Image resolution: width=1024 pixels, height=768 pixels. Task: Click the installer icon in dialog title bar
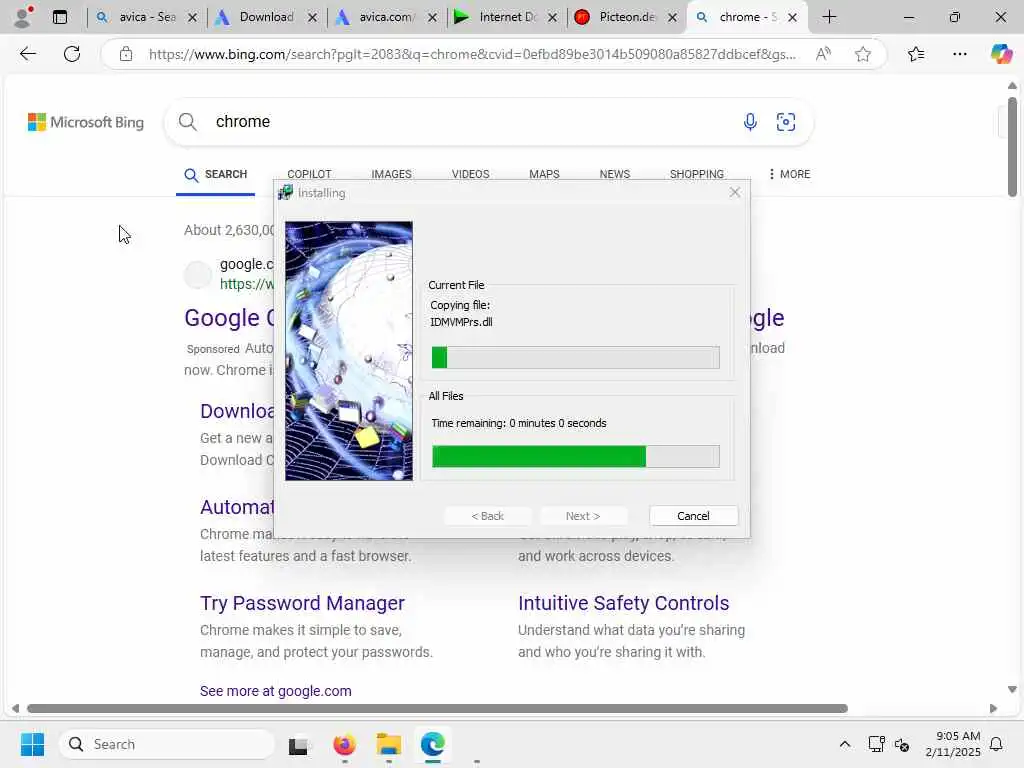point(285,193)
